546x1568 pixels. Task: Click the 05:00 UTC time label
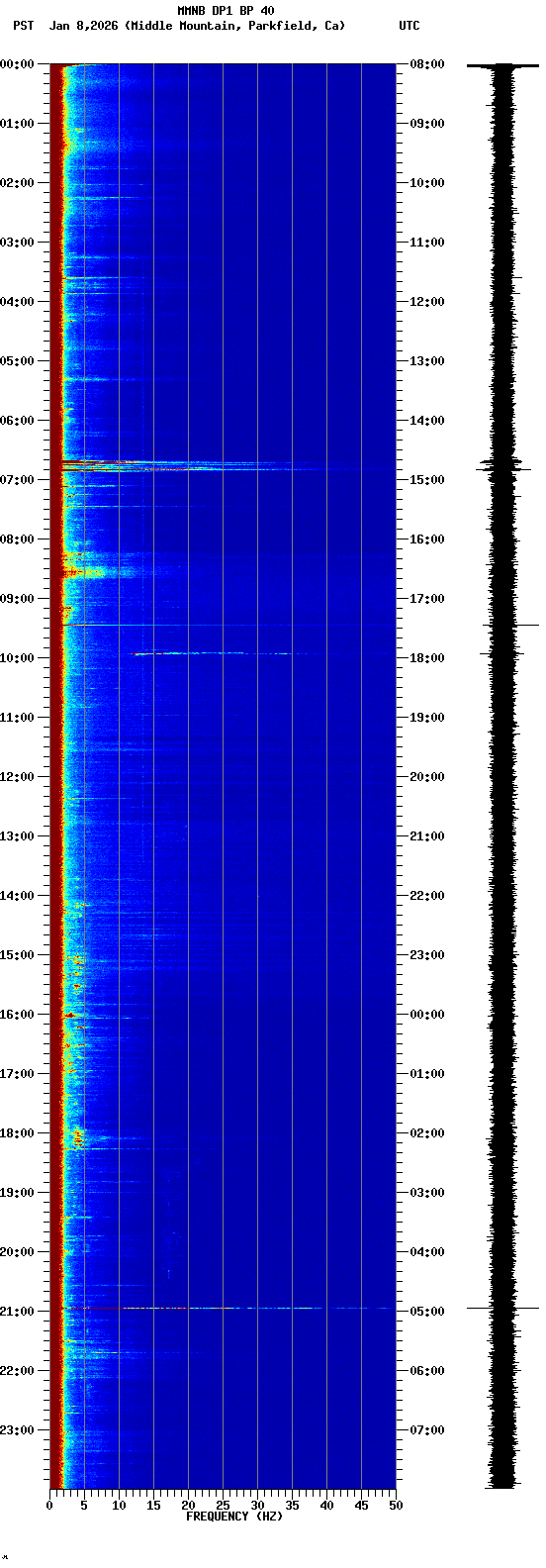[x=427, y=1312]
